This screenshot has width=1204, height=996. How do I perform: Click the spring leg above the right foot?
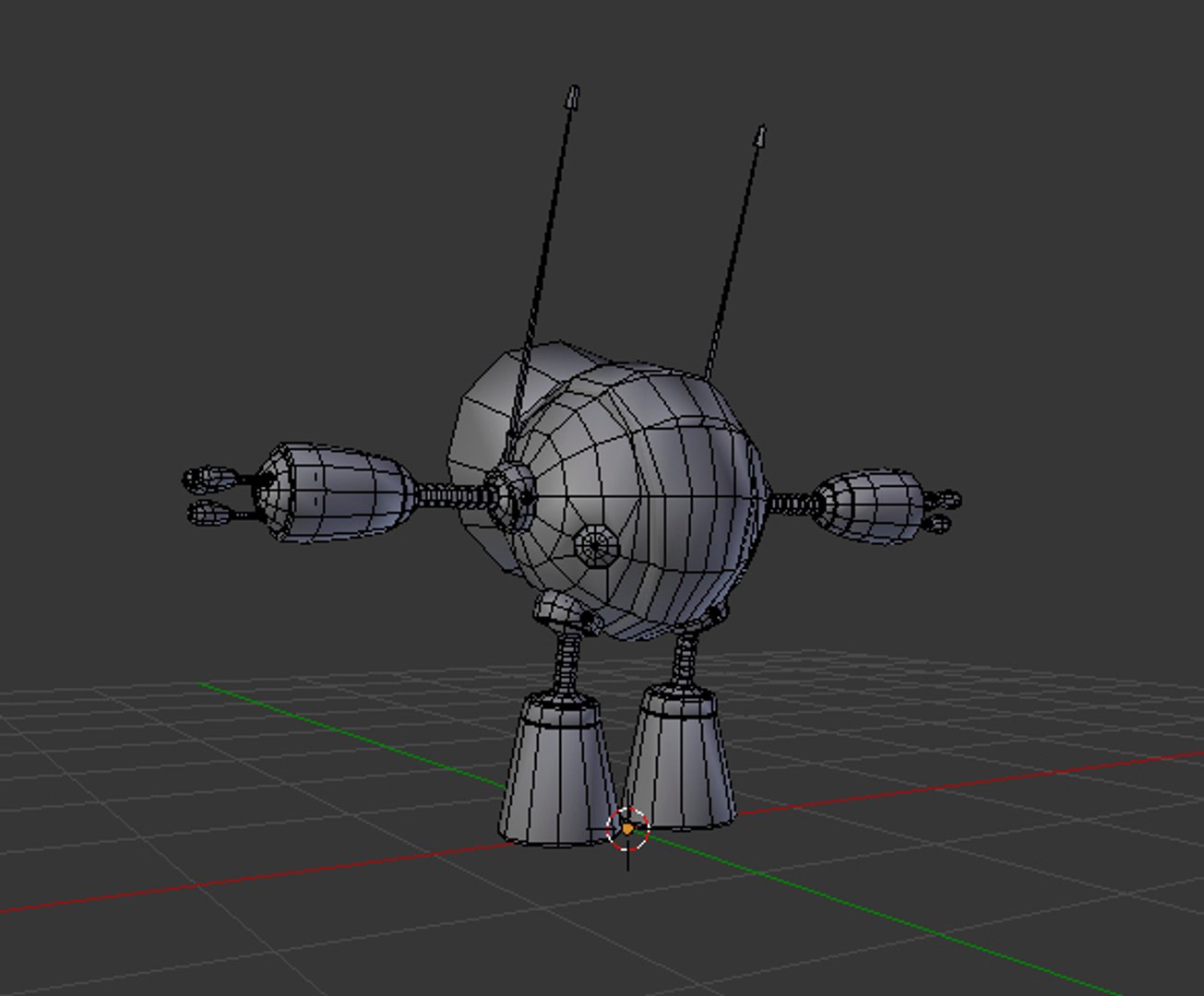[x=685, y=658]
